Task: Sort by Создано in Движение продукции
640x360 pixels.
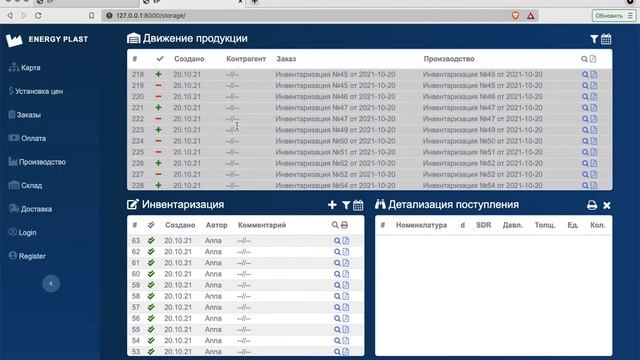Action: (x=189, y=59)
